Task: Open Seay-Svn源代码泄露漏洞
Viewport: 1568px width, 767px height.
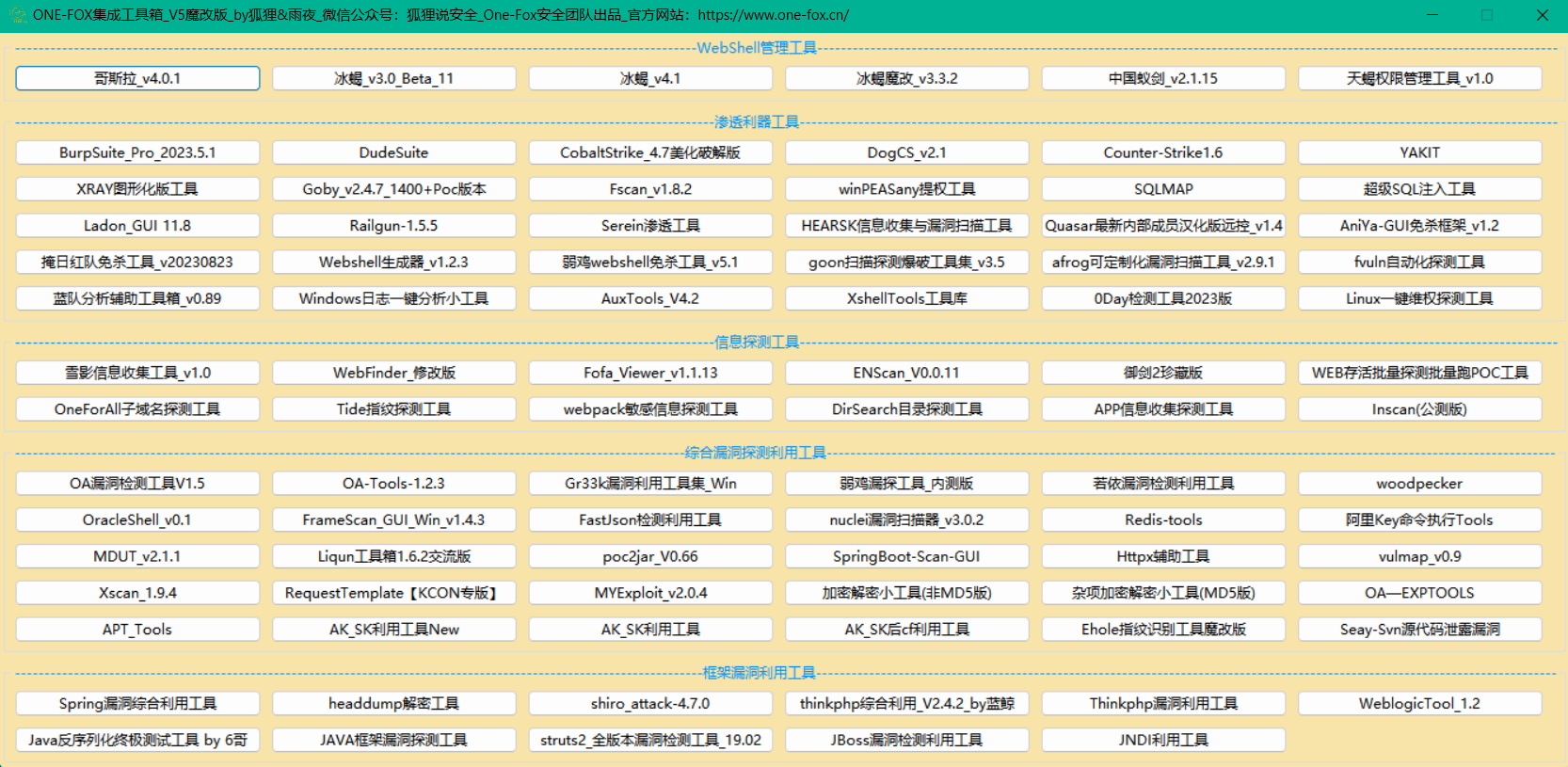Action: 1420,630
